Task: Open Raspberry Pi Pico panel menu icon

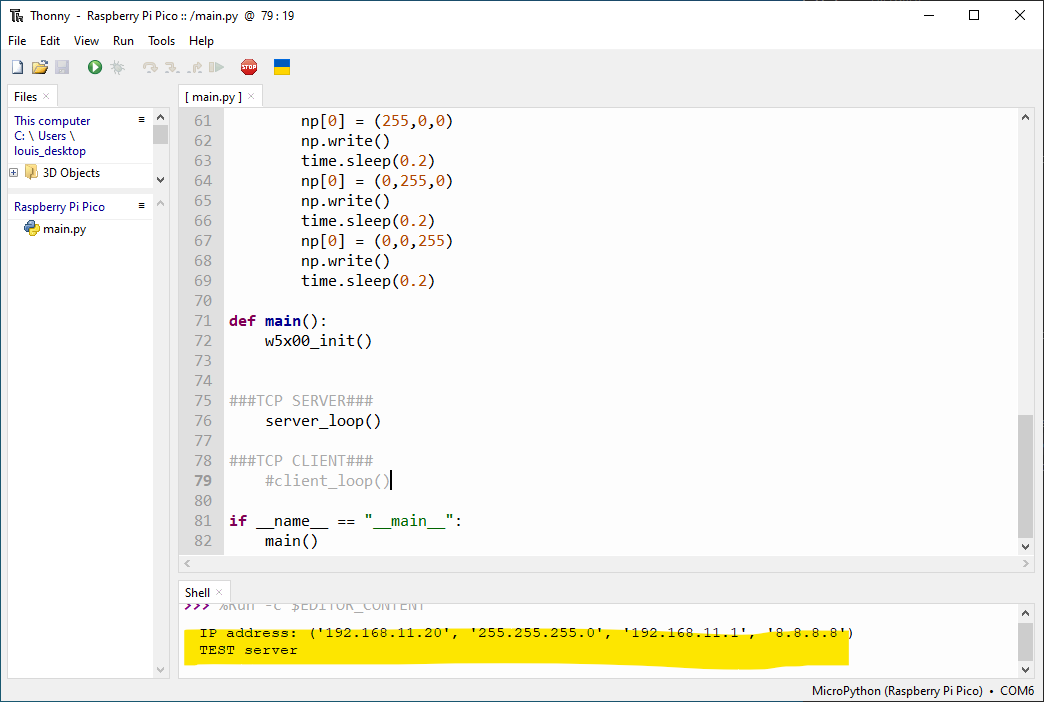Action: (x=141, y=206)
